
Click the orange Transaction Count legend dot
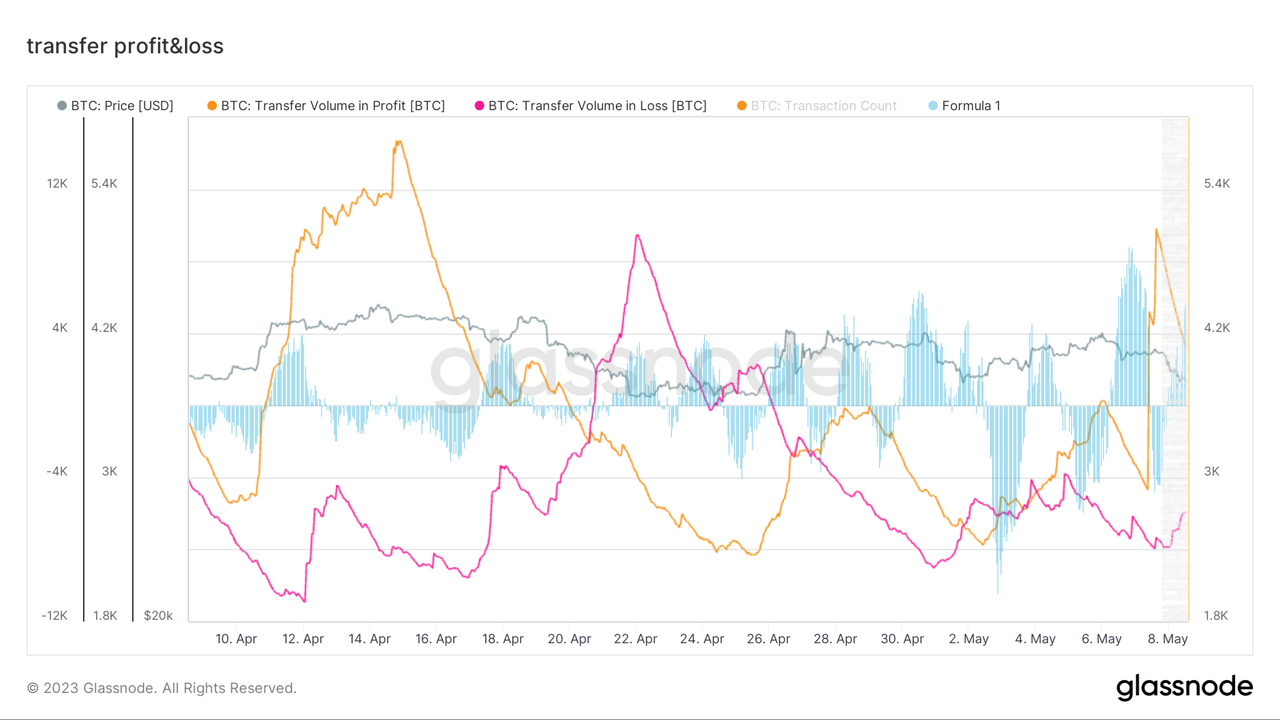[742, 105]
